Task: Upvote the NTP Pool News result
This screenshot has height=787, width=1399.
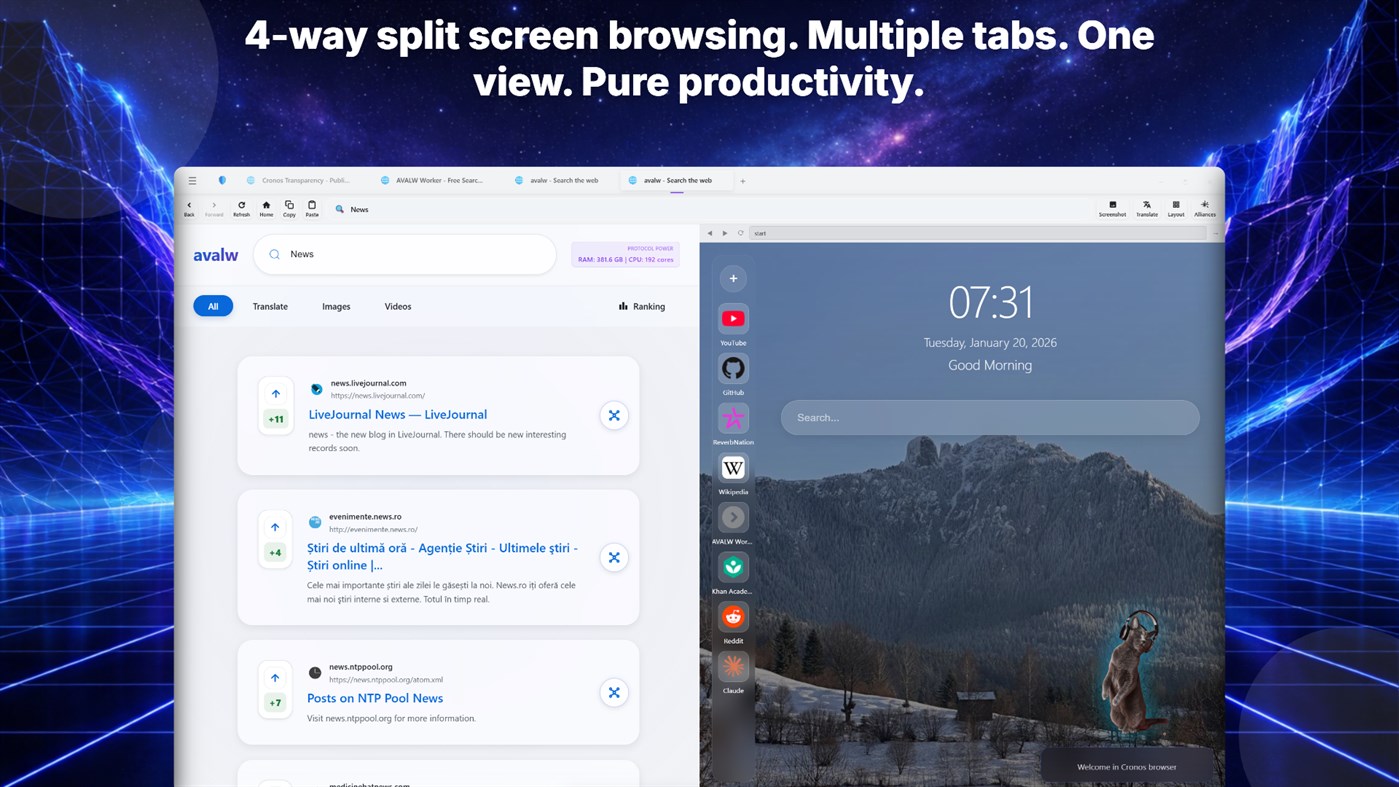Action: pyautogui.click(x=275, y=677)
